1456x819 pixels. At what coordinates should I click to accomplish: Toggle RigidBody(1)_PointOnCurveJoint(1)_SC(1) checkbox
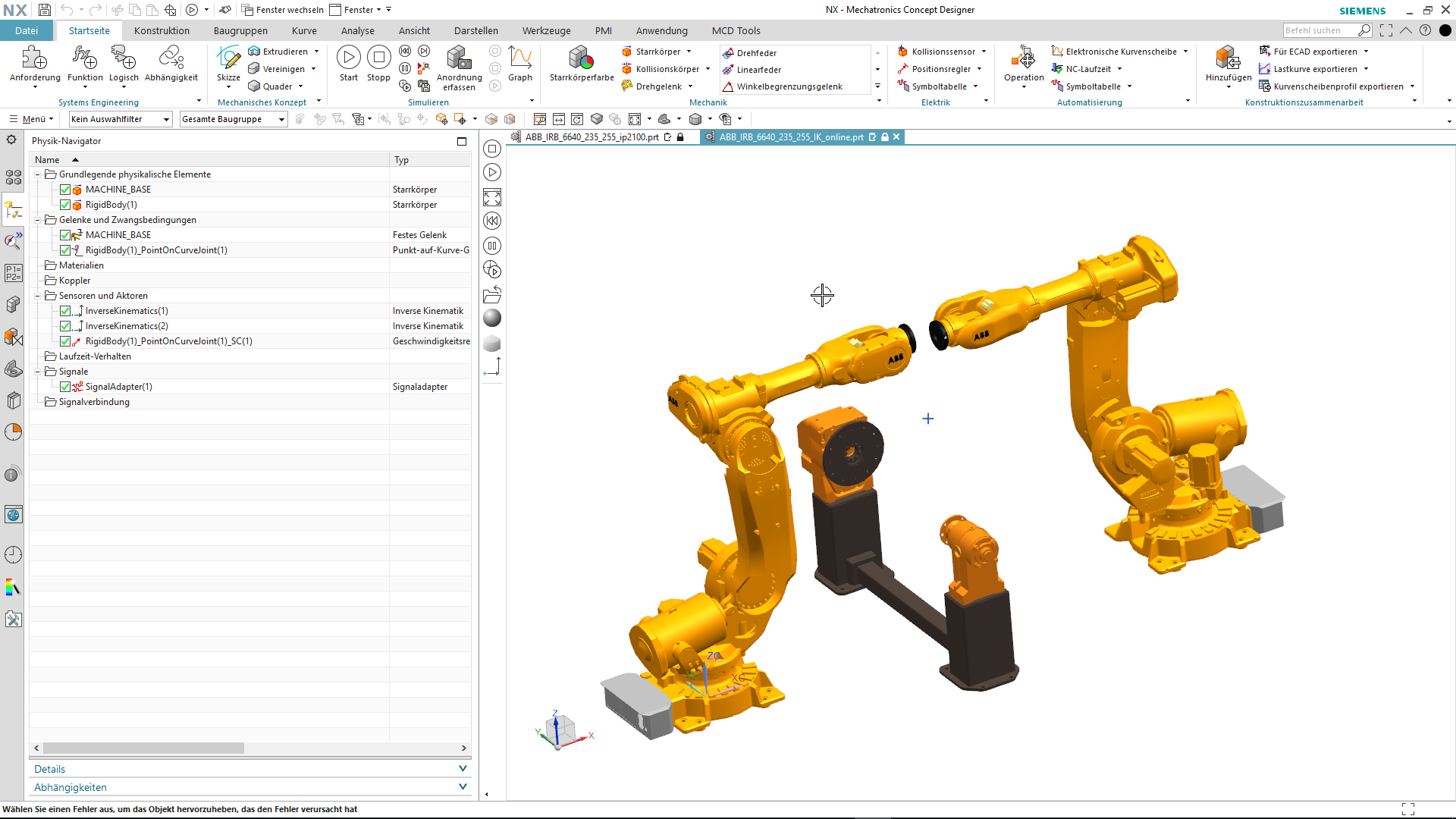point(65,341)
